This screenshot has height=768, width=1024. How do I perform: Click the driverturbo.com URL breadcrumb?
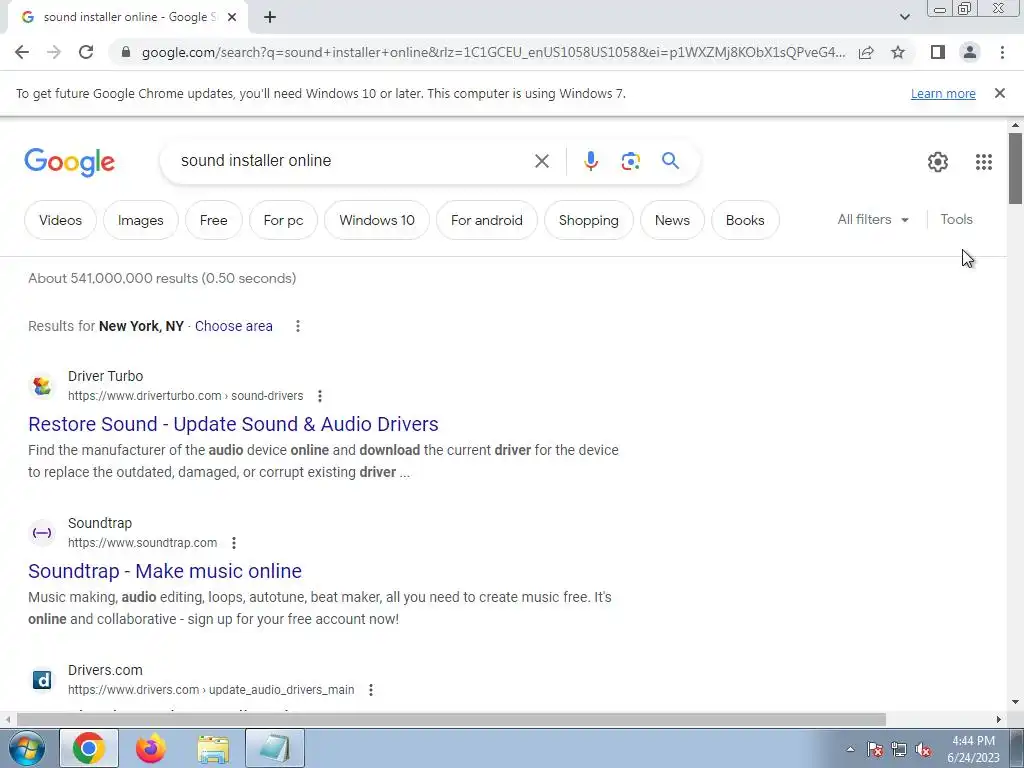185,396
